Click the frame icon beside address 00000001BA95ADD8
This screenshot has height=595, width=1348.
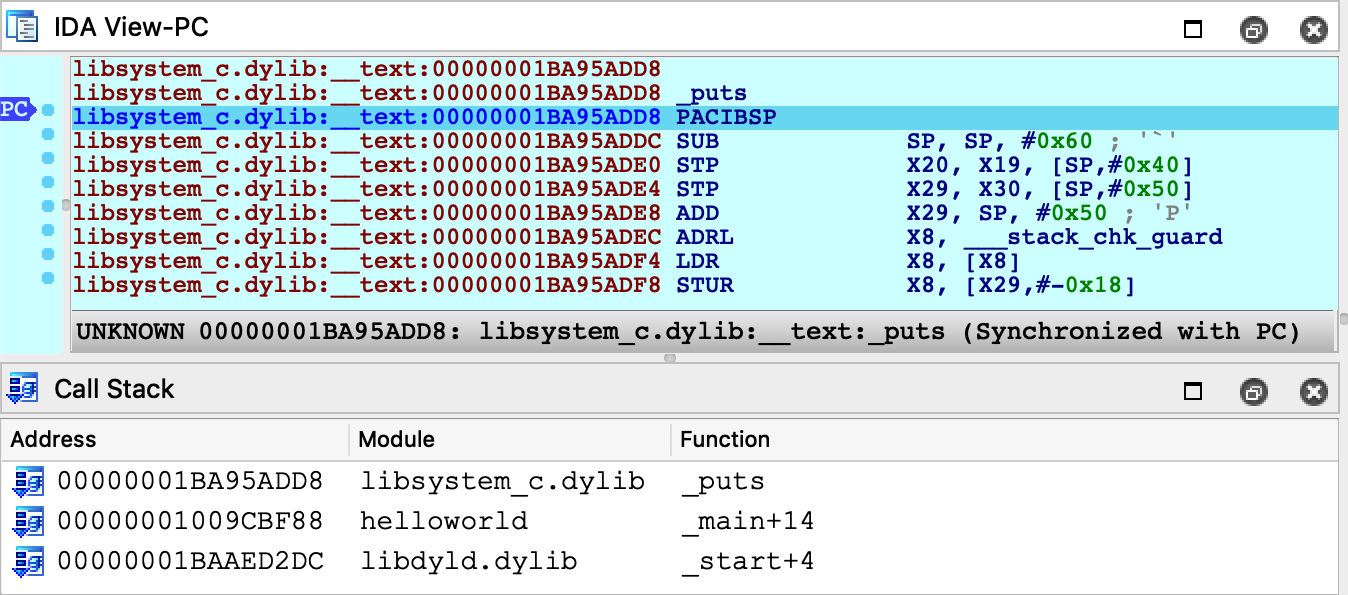pos(27,482)
